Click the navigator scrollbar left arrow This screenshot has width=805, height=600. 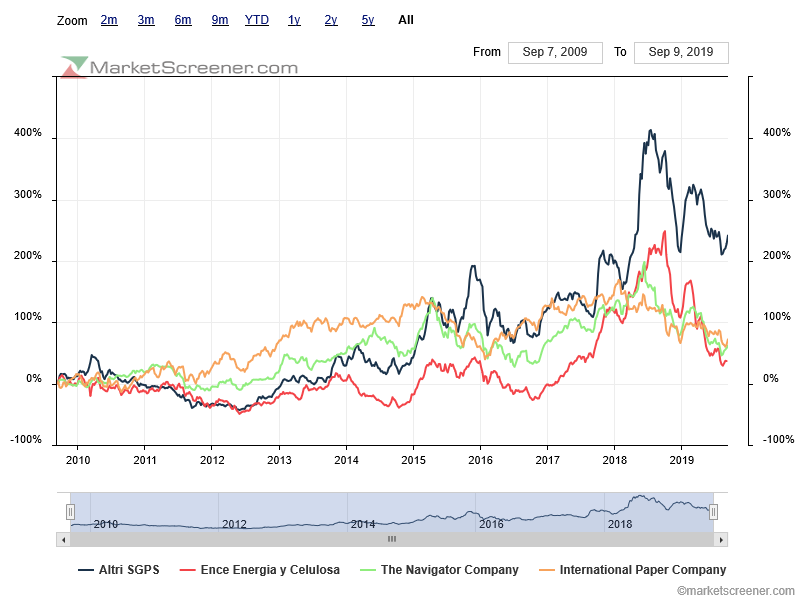[x=64, y=539]
